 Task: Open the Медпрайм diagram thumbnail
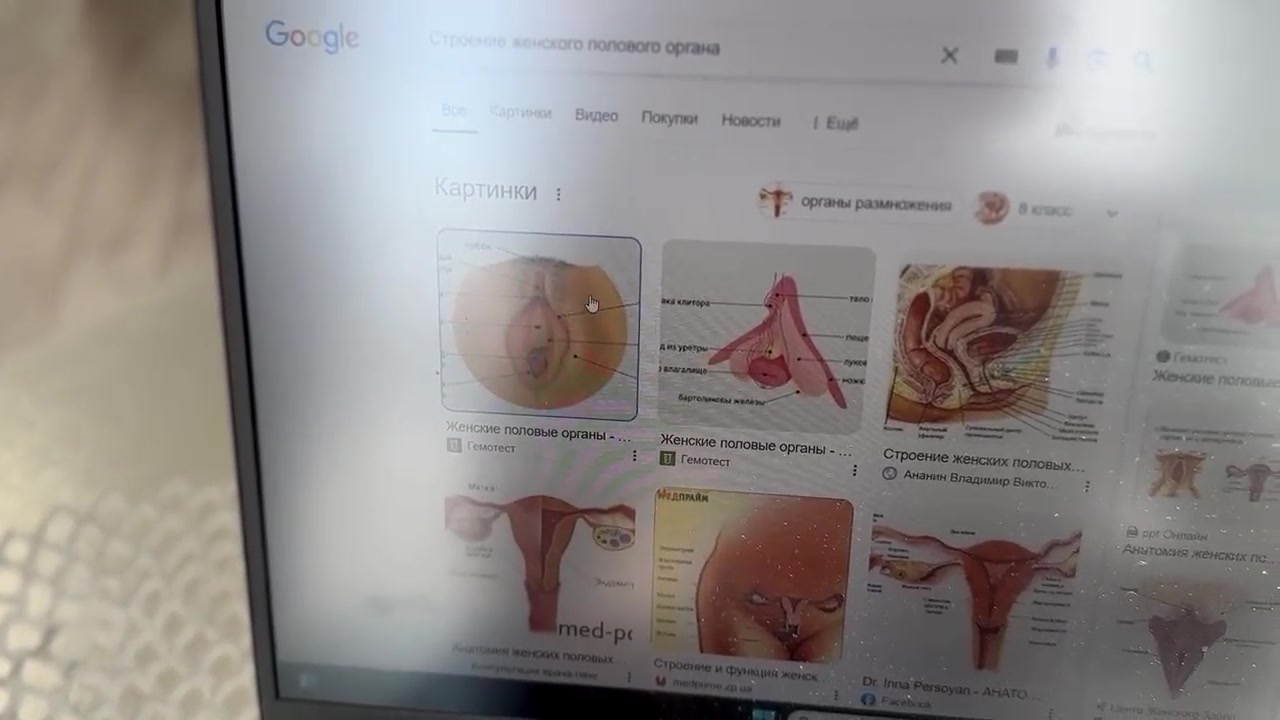point(753,573)
